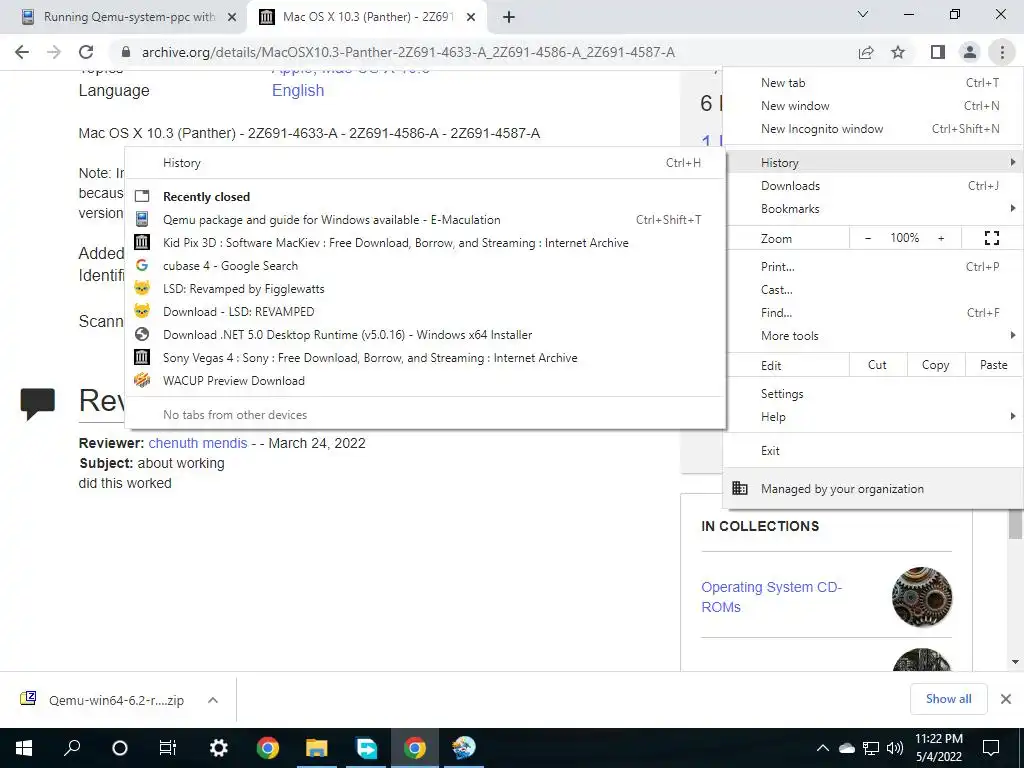View site padlock information

tap(125, 52)
